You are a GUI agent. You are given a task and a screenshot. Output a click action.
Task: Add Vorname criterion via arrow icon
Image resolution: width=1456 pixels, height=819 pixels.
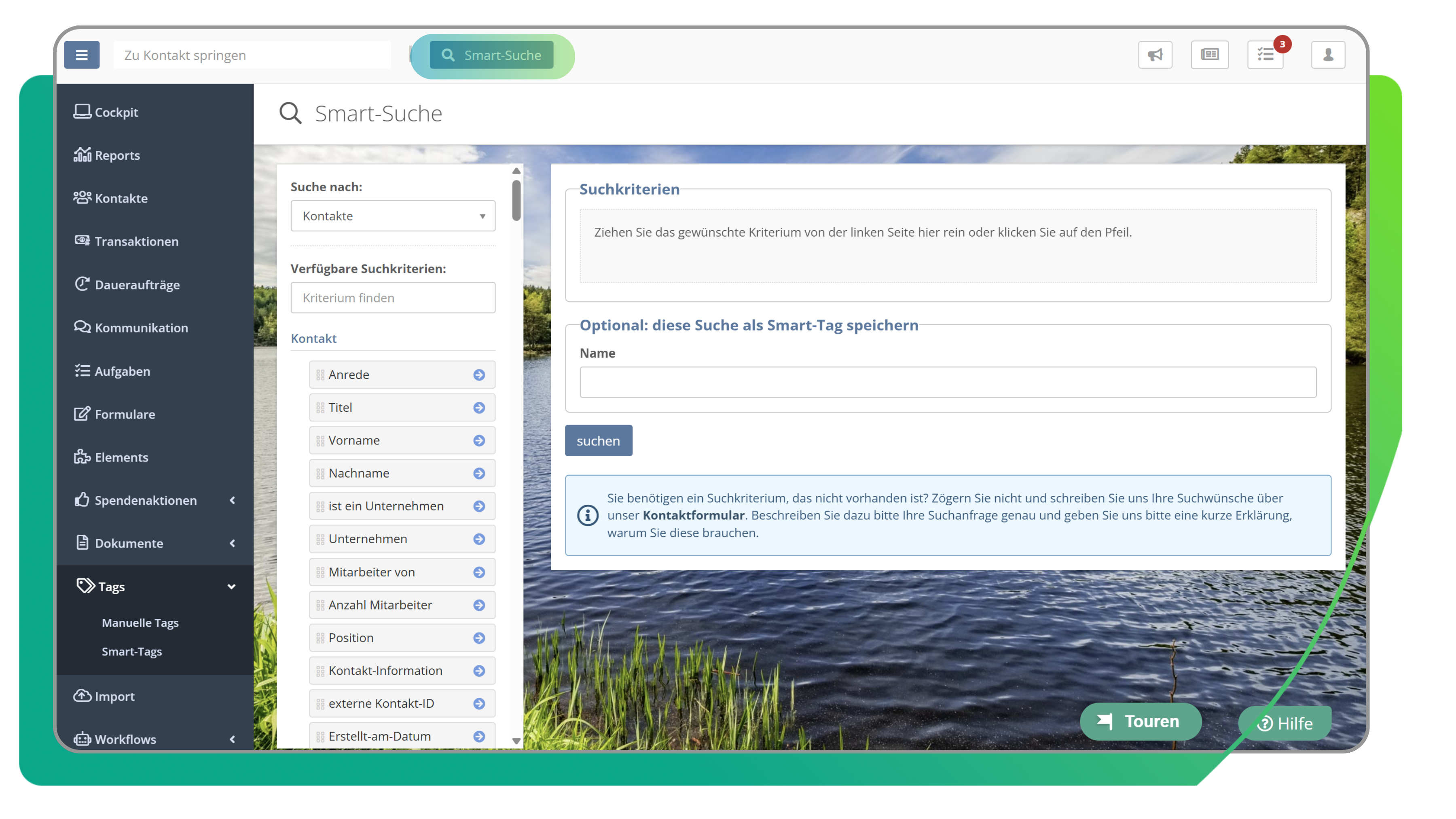point(479,440)
